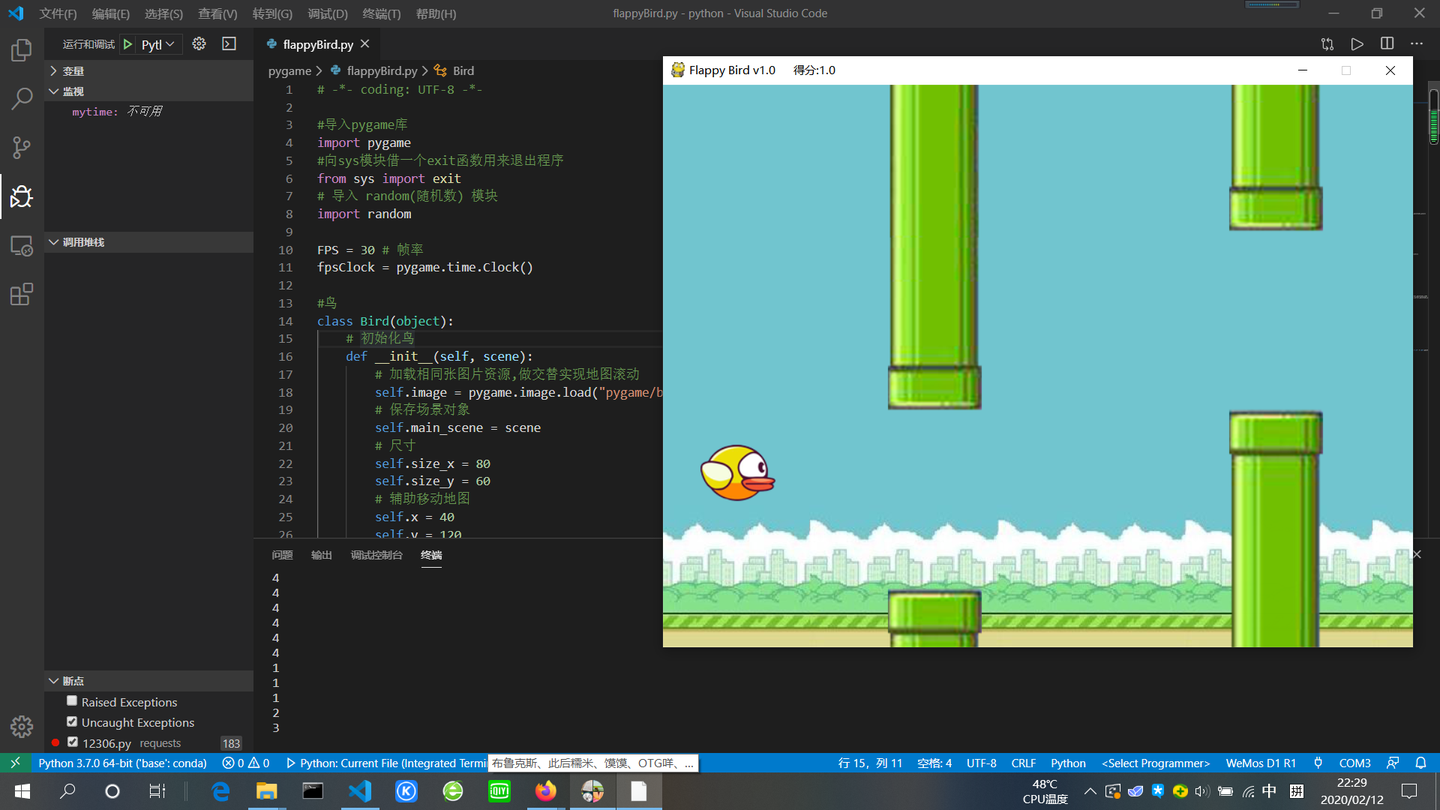Click the debug settings gear icon
The height and width of the screenshot is (810, 1440).
198,44
